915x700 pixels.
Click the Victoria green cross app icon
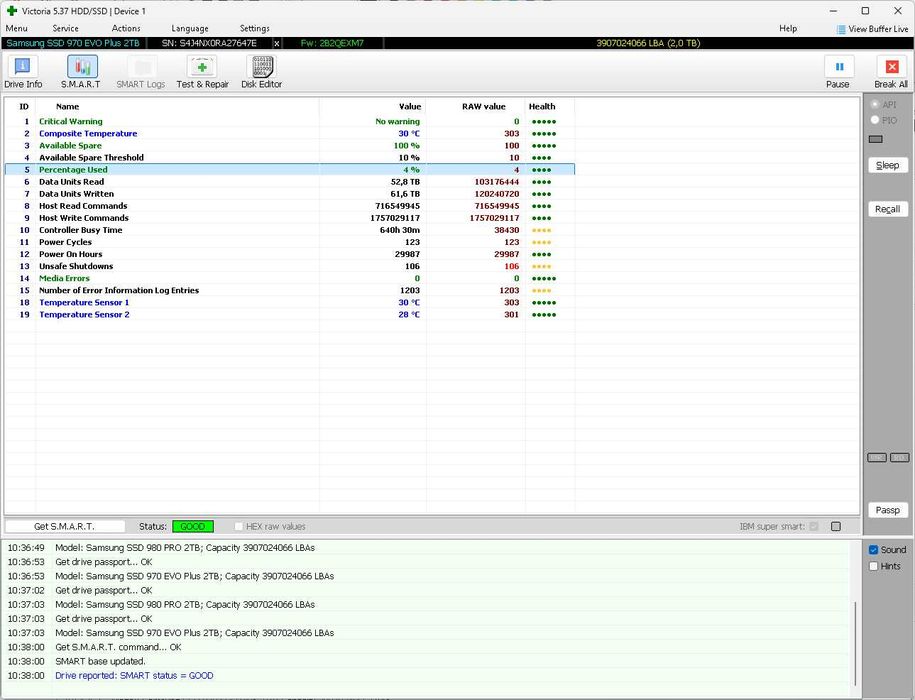(x=12, y=11)
